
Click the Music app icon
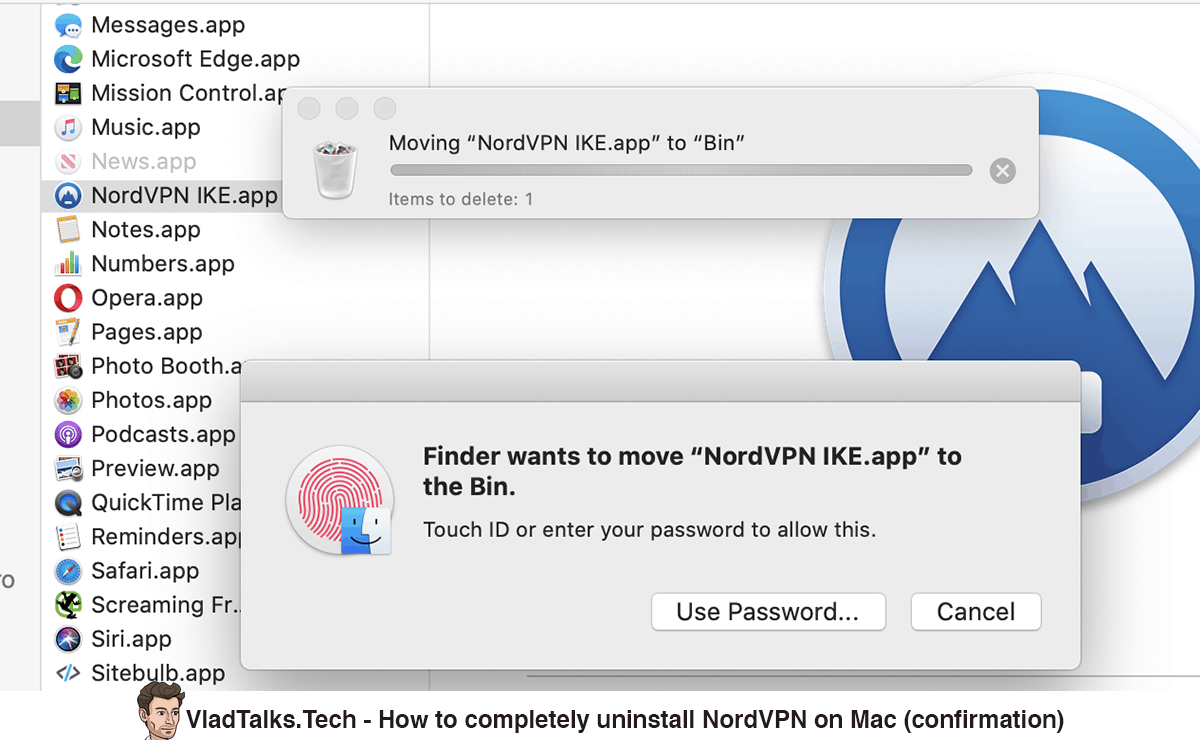(68, 127)
